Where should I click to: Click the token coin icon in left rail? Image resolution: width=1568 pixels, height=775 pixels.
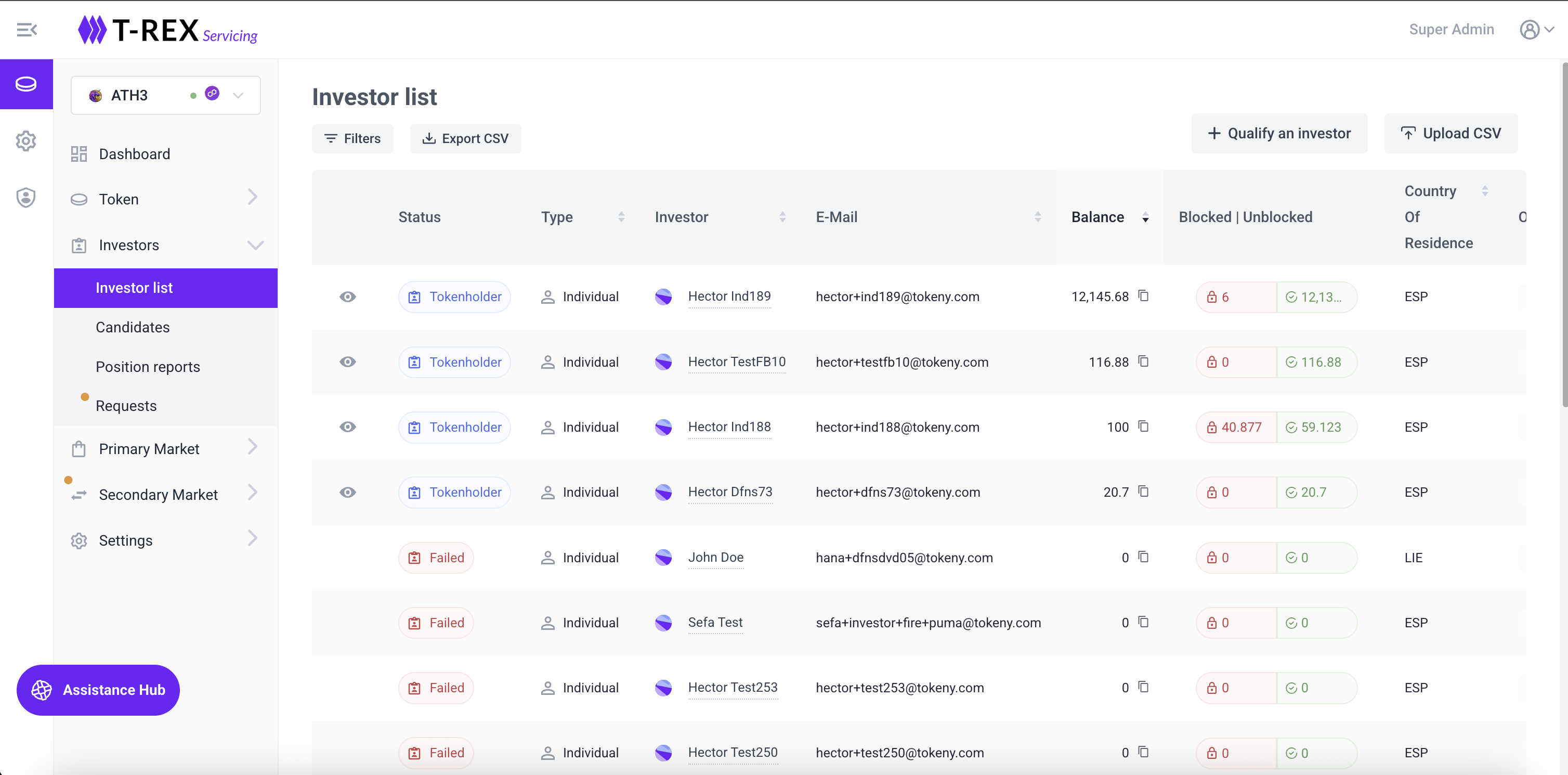point(26,84)
